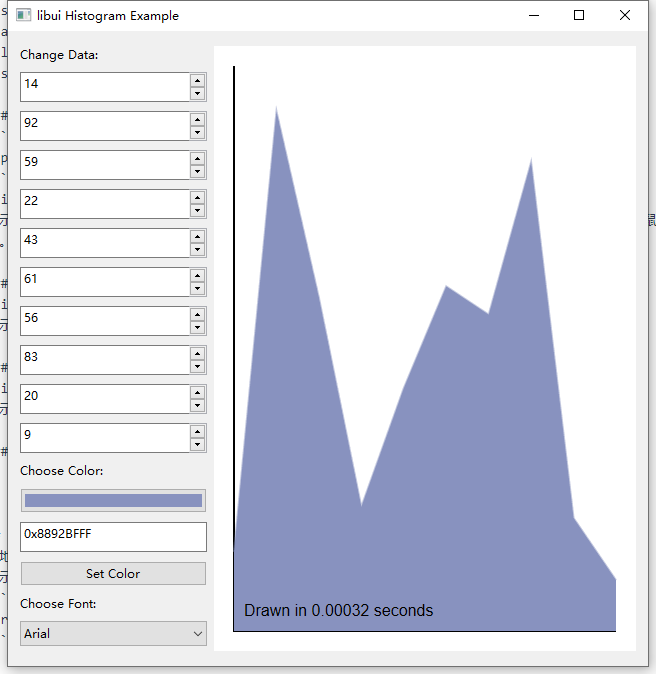Image resolution: width=656 pixels, height=674 pixels.
Task: Increment the spinbox containing 43
Action: pos(198,236)
